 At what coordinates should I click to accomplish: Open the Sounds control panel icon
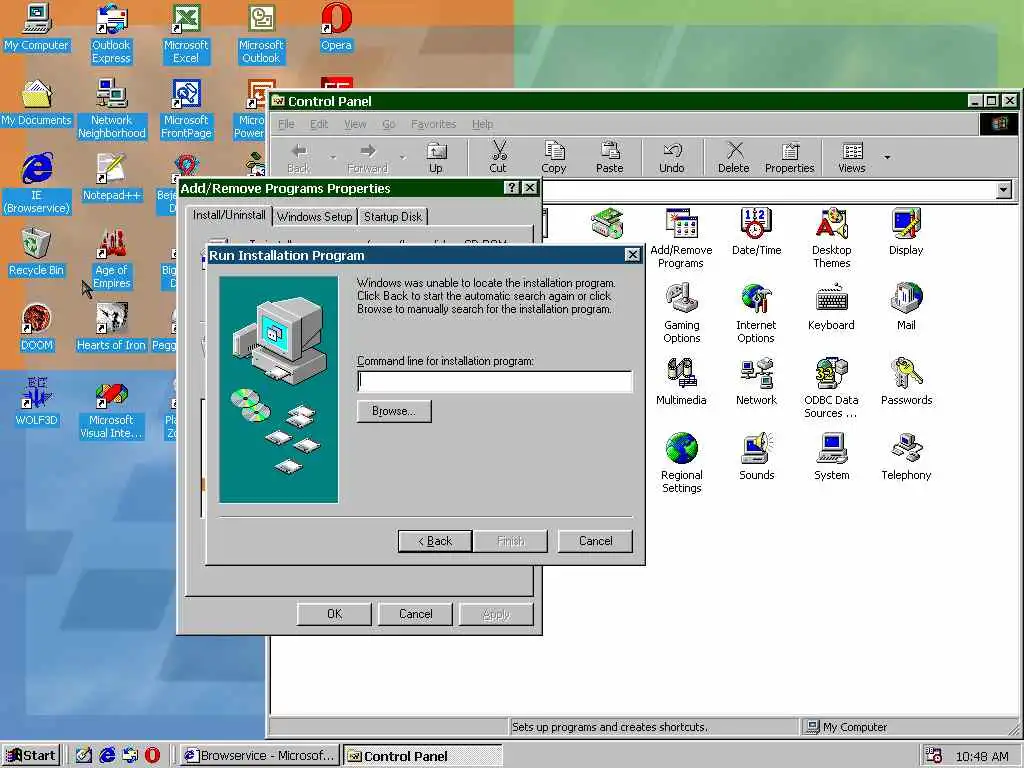click(x=756, y=457)
